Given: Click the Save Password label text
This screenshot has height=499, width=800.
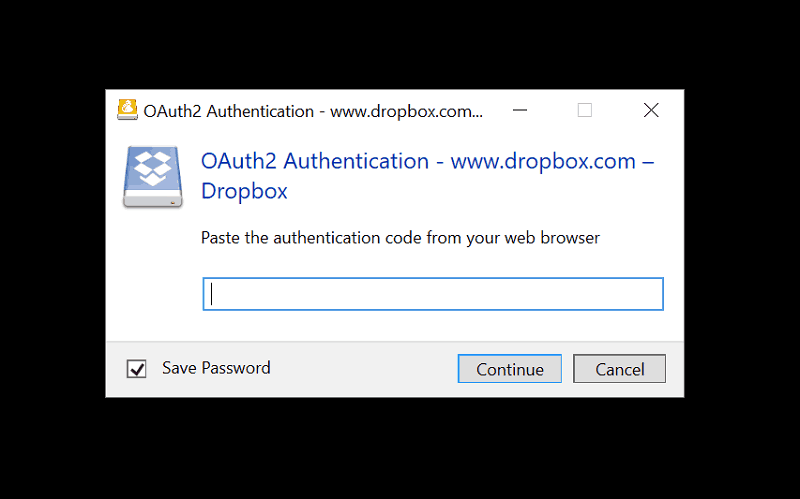Looking at the screenshot, I should coord(216,368).
